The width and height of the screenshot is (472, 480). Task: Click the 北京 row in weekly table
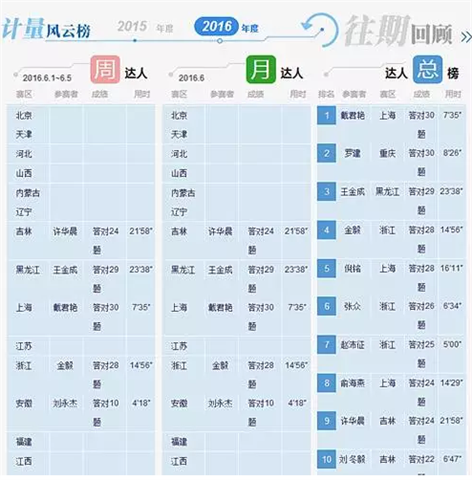point(81,115)
